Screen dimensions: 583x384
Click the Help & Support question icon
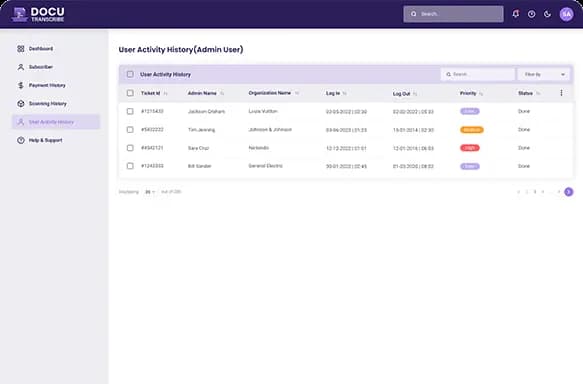click(21, 140)
